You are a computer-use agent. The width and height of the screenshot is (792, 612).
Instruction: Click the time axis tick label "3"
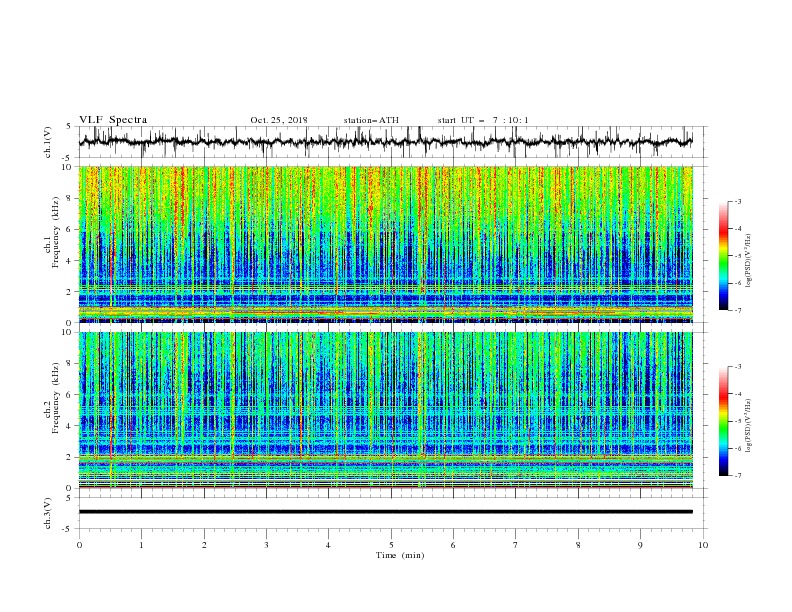point(266,545)
